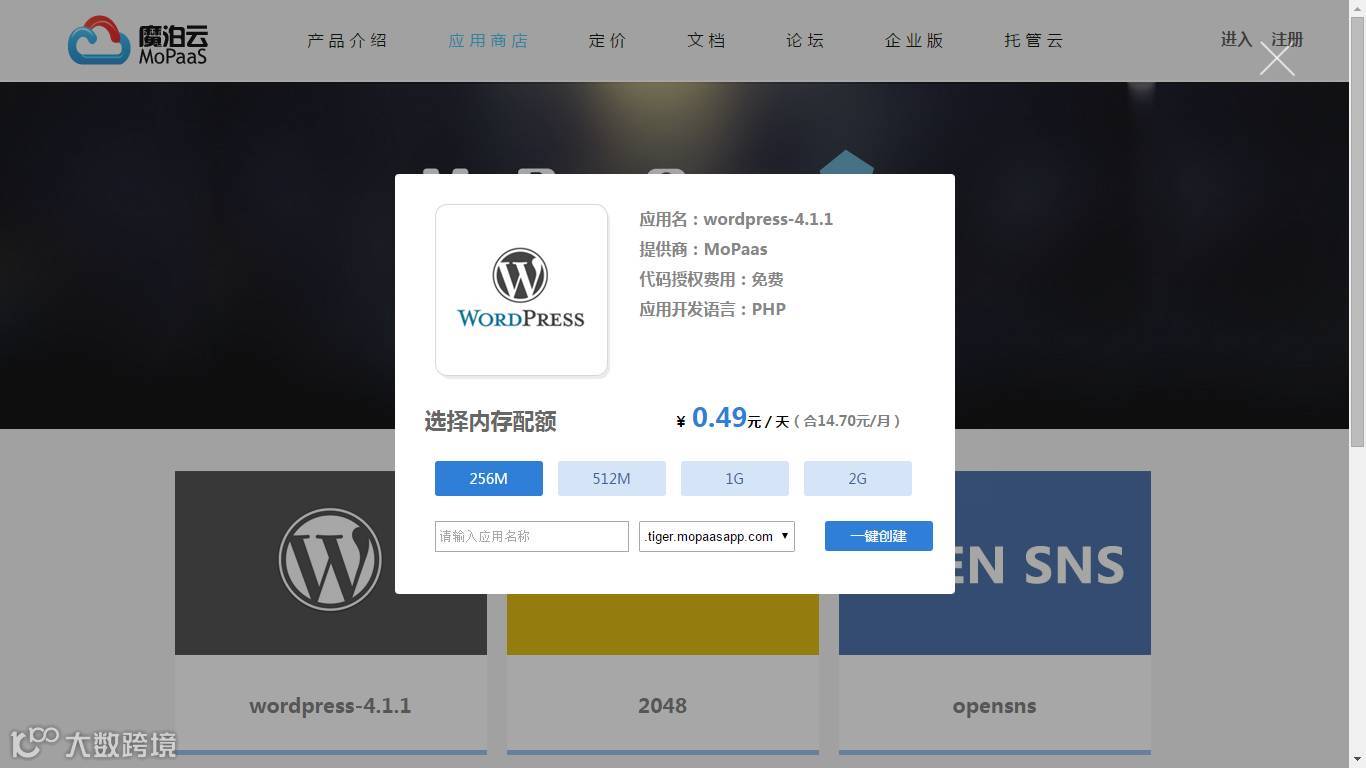Click the scrollbar up arrow
This screenshot has width=1366, height=768.
coord(1357,7)
